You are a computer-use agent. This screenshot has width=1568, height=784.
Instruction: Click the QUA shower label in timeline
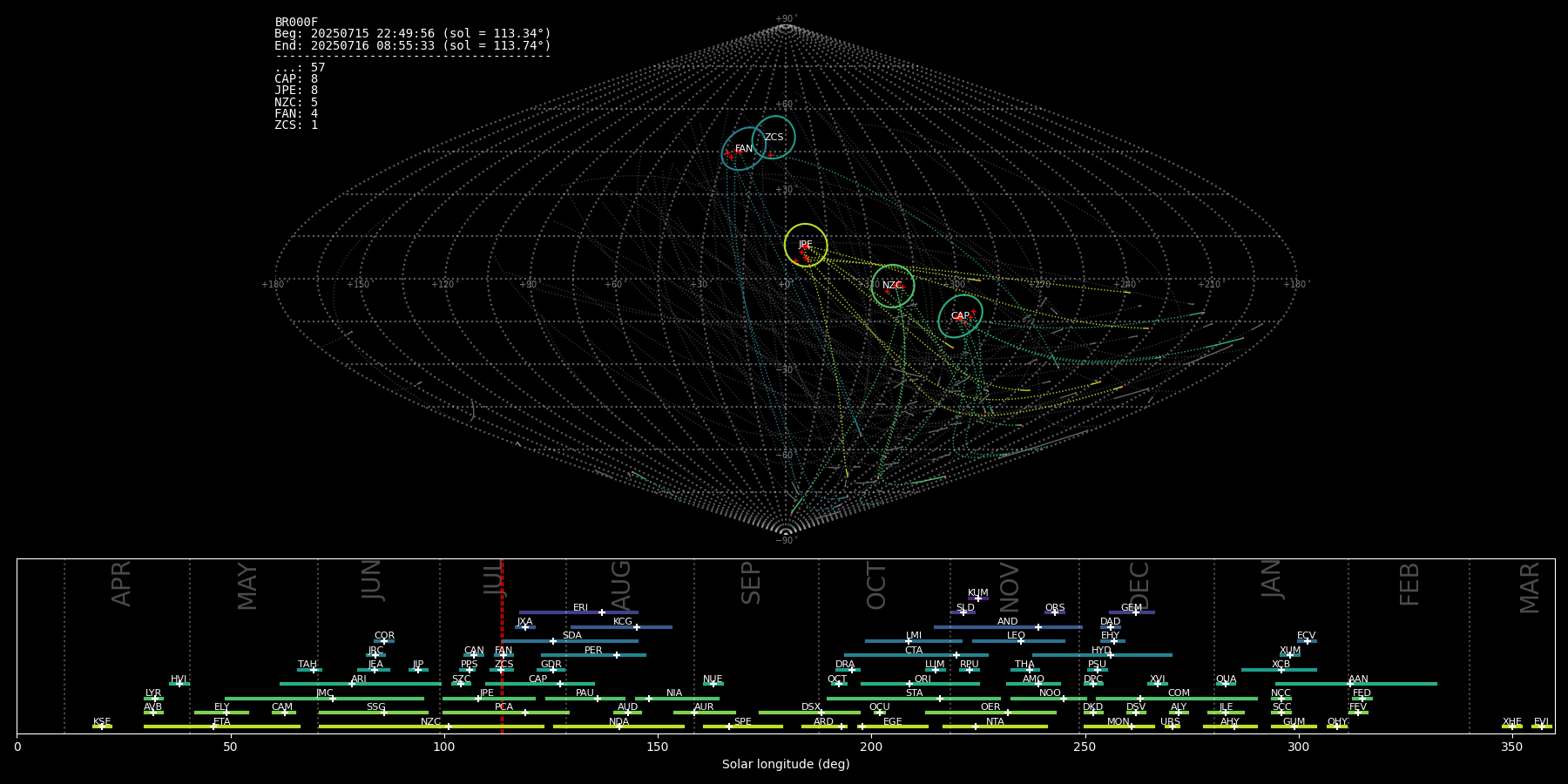pos(1227,679)
